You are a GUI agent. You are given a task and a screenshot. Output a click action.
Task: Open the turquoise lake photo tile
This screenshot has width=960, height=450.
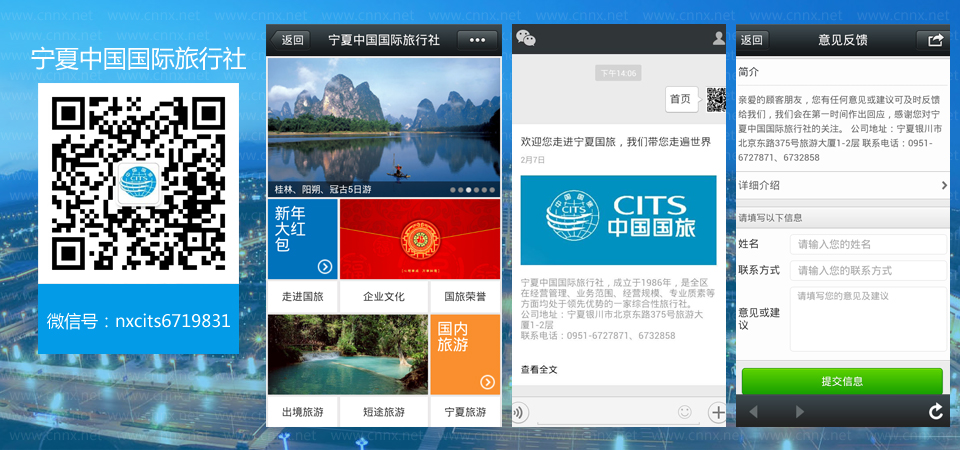[x=348, y=354]
